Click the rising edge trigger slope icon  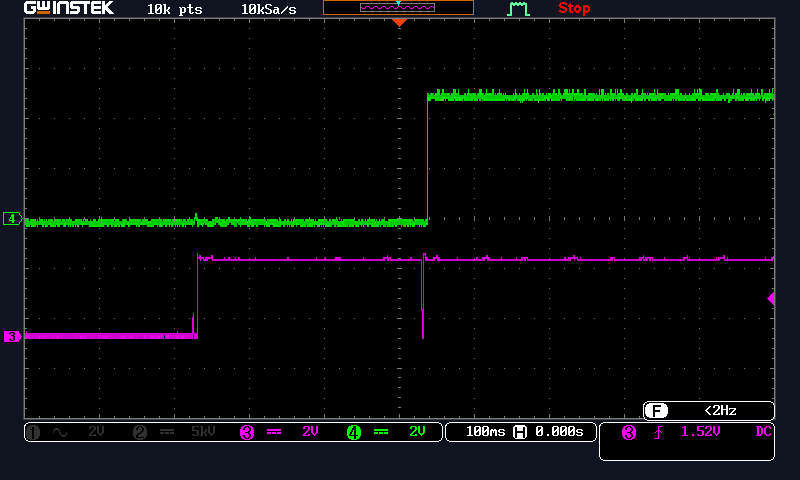[659, 433]
